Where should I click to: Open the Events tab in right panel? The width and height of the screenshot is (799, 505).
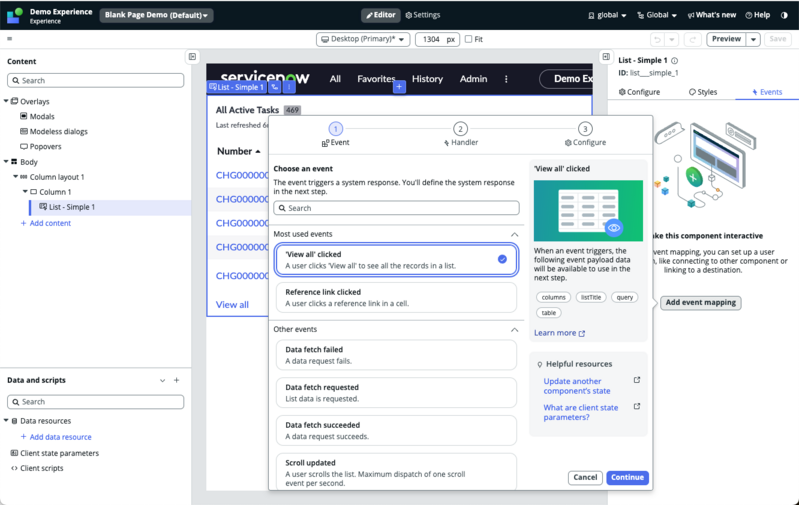(767, 92)
